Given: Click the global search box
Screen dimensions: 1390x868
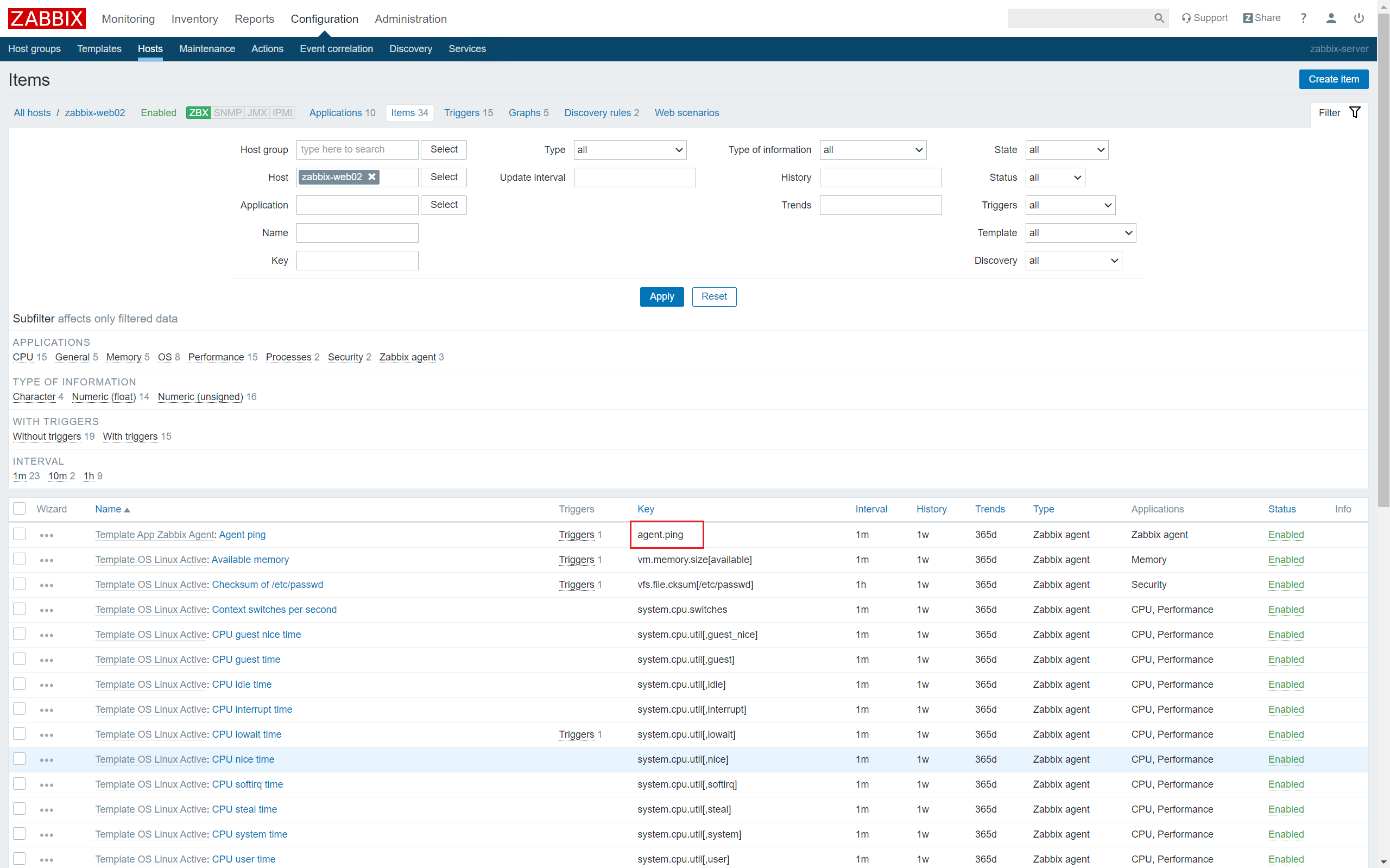Looking at the screenshot, I should tap(1079, 18).
